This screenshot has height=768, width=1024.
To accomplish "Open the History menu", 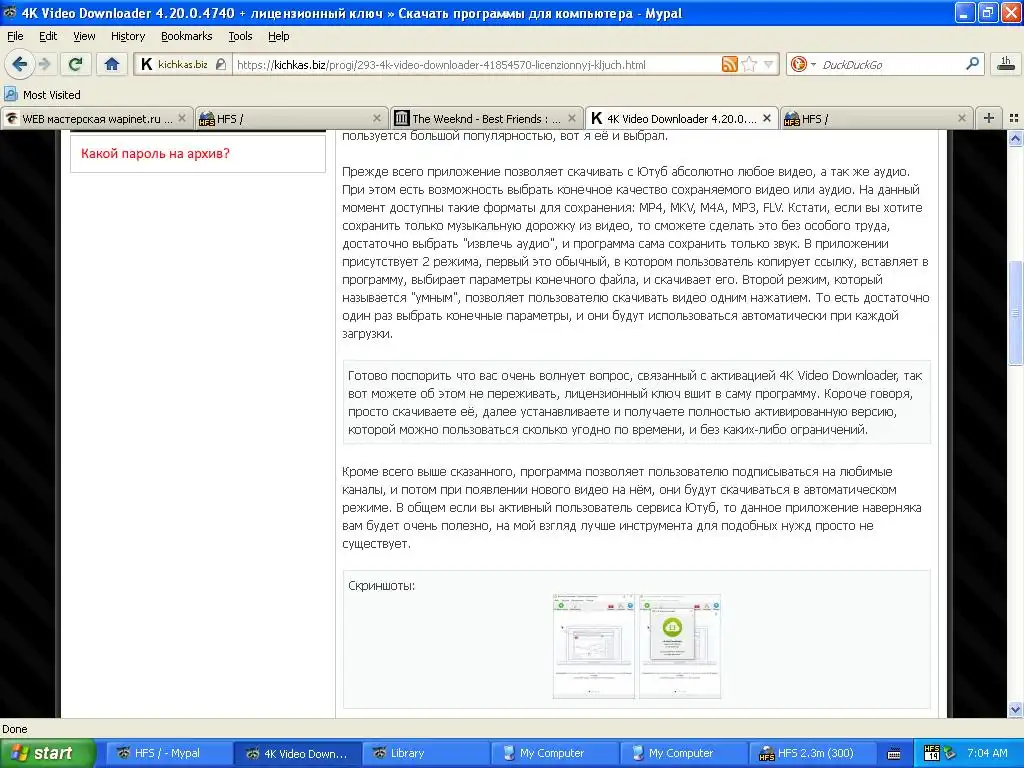I will pyautogui.click(x=128, y=36).
